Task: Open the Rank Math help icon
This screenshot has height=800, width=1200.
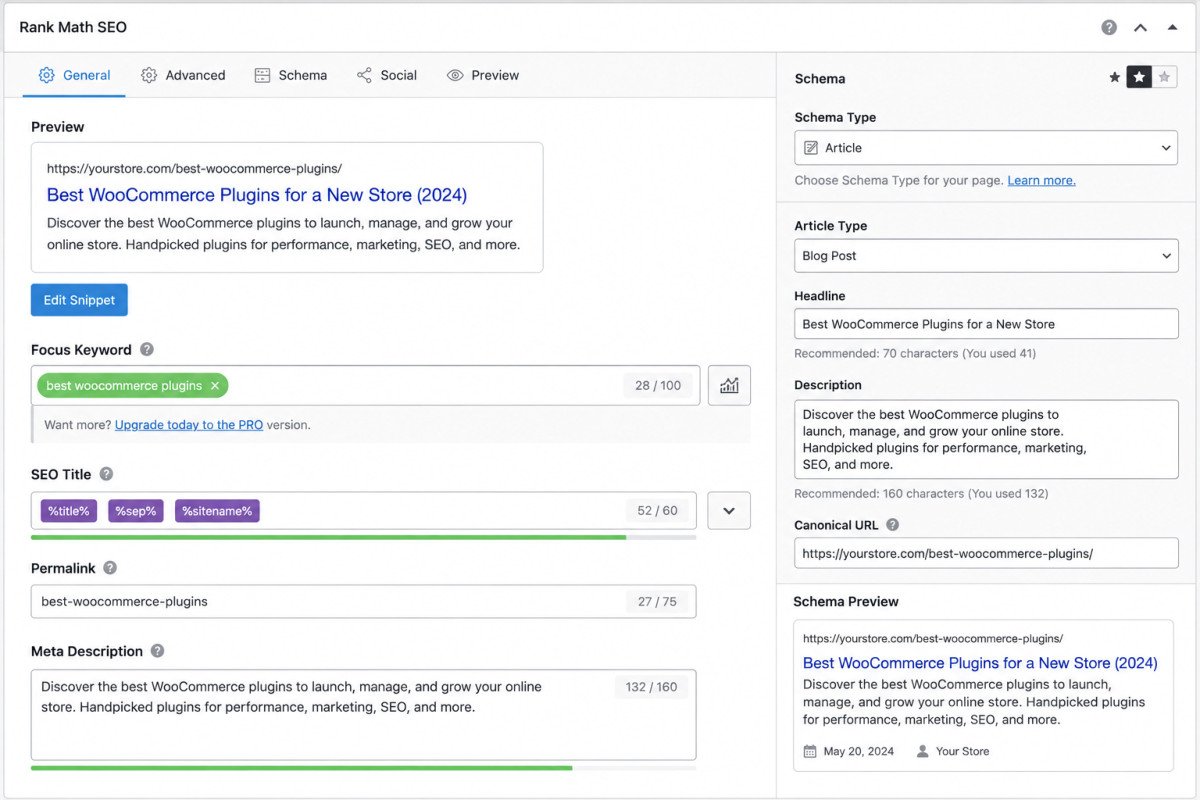Action: pos(1109,27)
